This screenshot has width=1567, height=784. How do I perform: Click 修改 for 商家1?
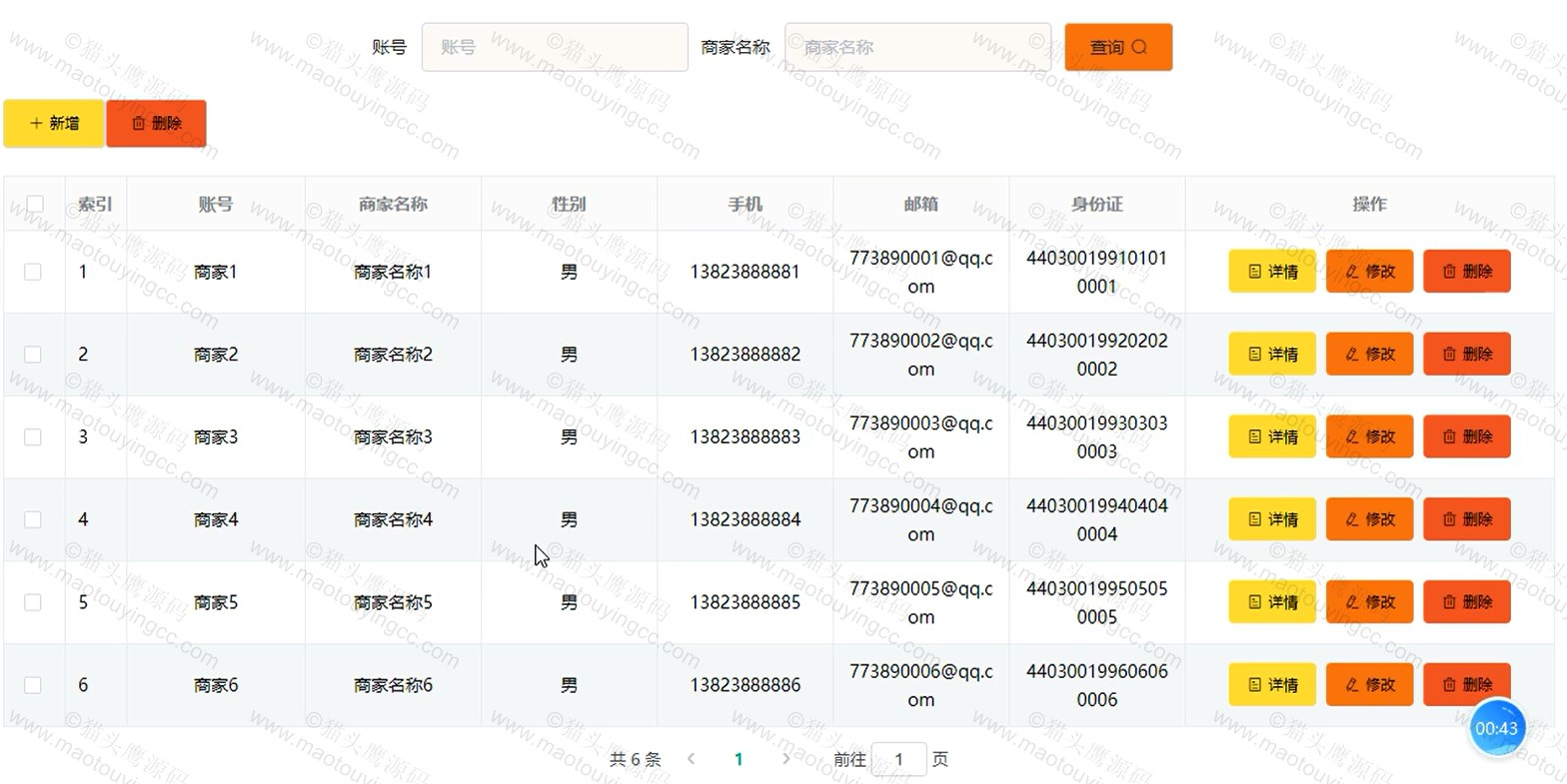(1369, 272)
